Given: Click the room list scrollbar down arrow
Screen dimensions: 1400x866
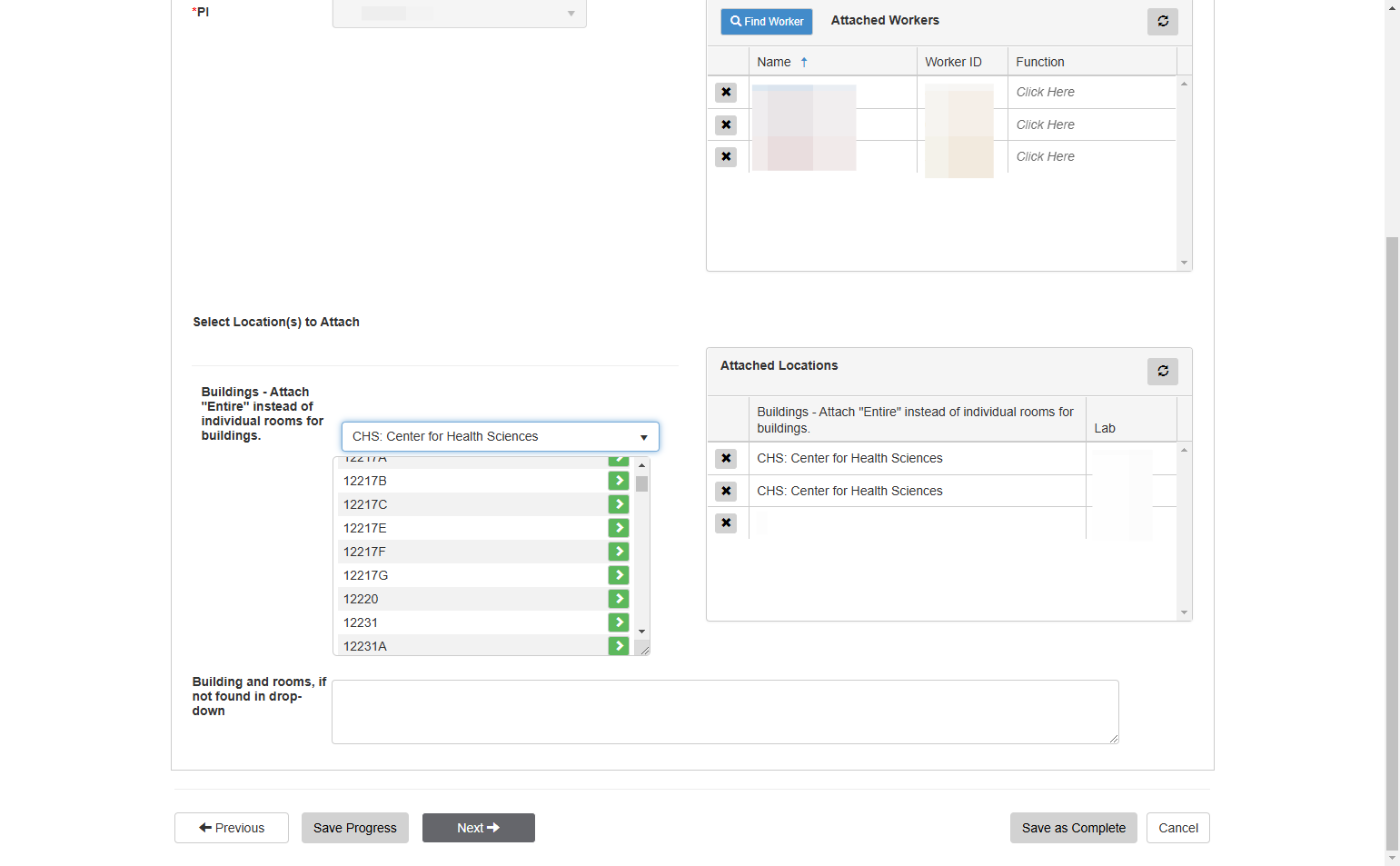Looking at the screenshot, I should (641, 631).
